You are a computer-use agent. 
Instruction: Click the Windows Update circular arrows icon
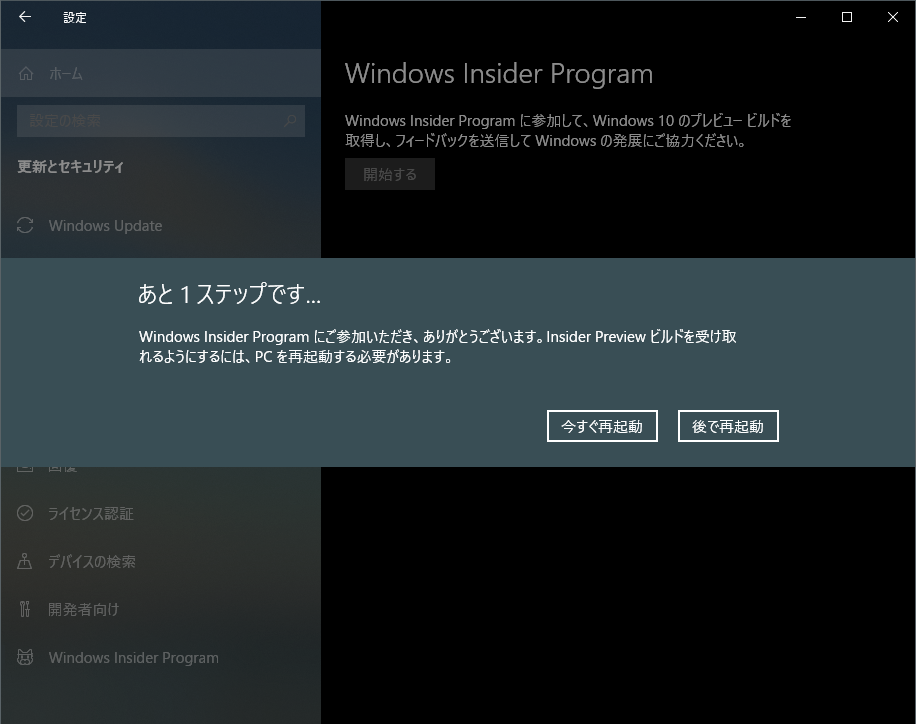pyautogui.click(x=24, y=225)
